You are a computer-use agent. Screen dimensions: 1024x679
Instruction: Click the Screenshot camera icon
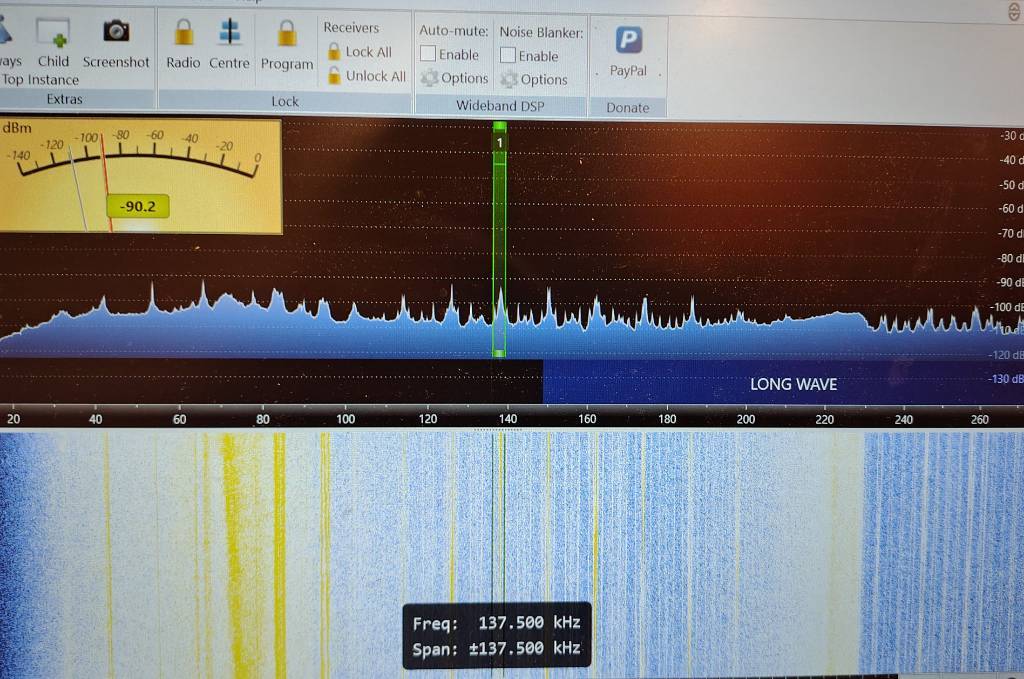tap(116, 32)
